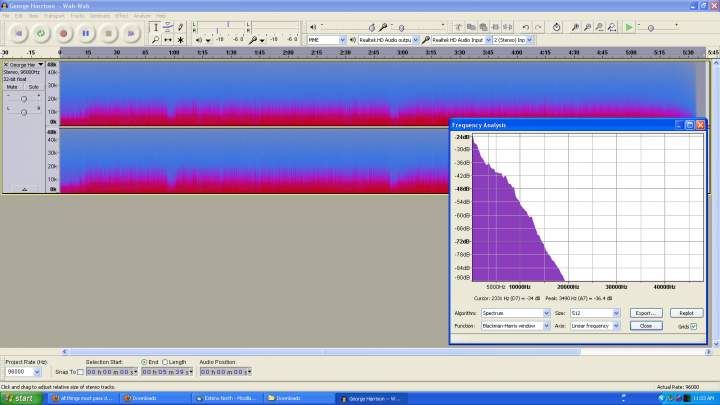Click the track pan slider knob

[24, 112]
